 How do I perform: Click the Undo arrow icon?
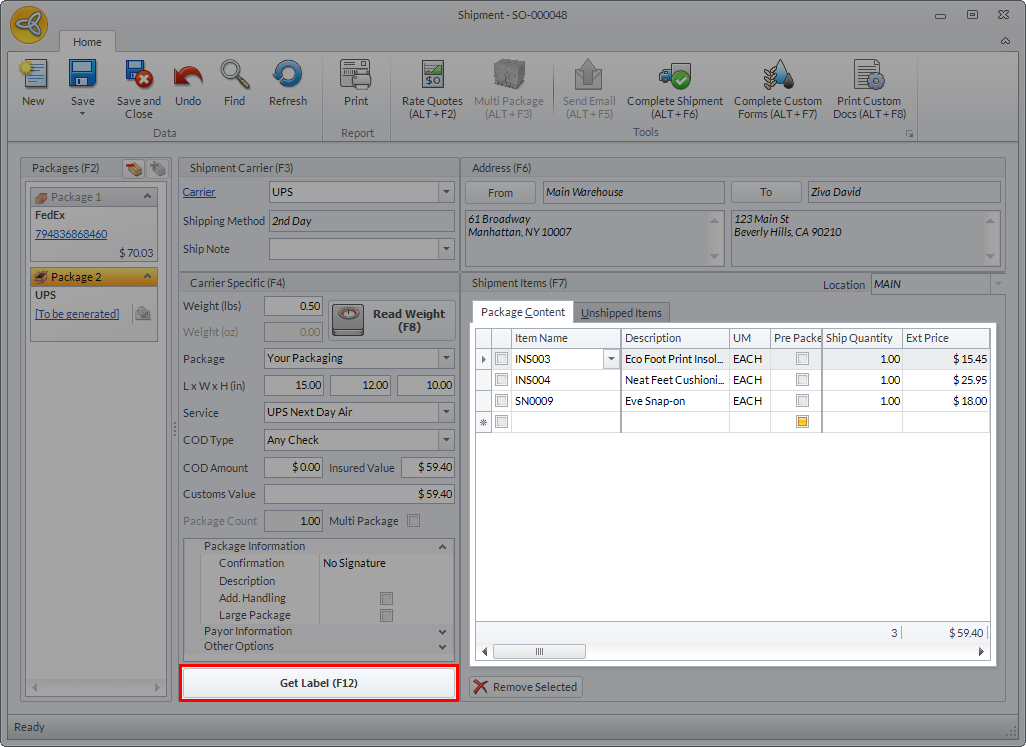[x=188, y=75]
